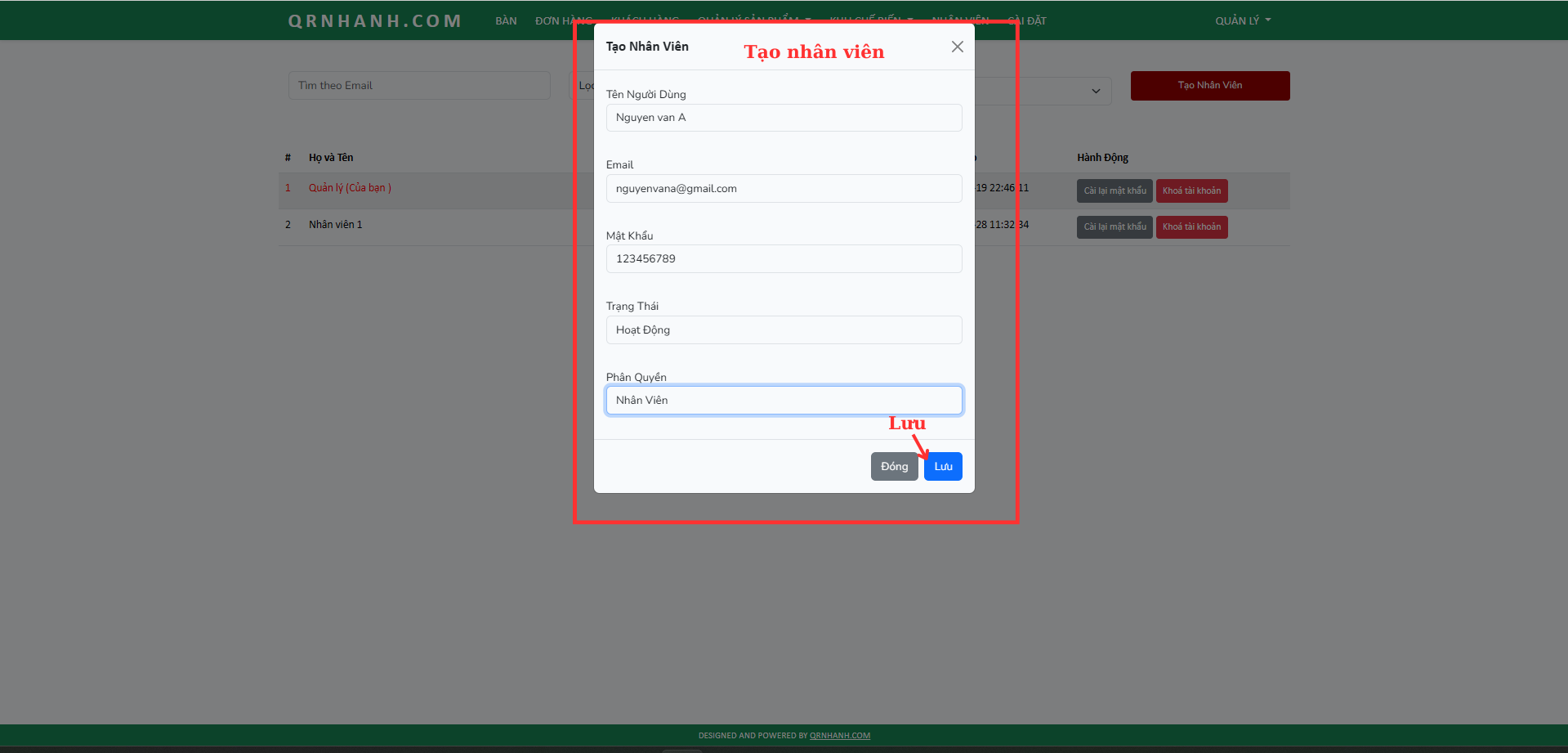Open the Phân Quyền dropdown
Viewport: 1568px width, 753px height.
click(784, 400)
